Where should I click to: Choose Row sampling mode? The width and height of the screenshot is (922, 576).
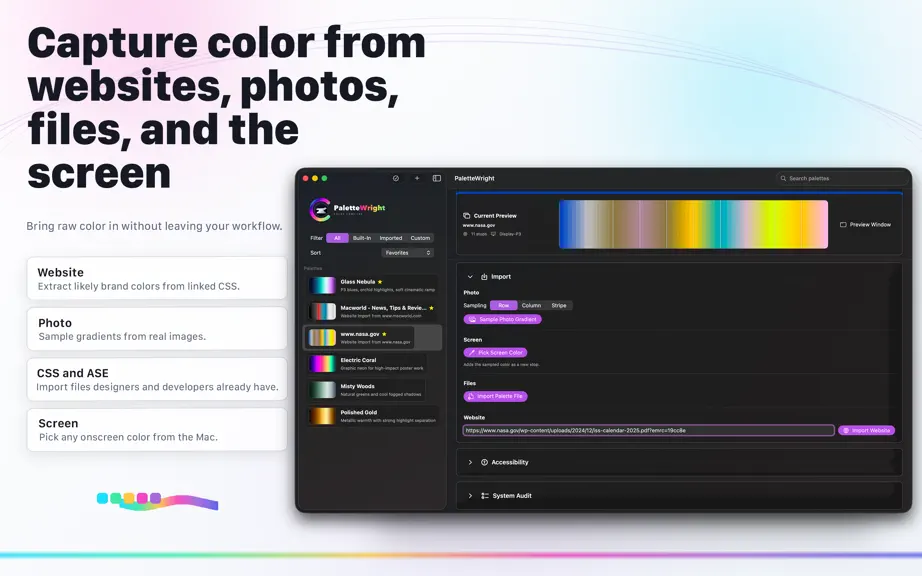(x=504, y=305)
